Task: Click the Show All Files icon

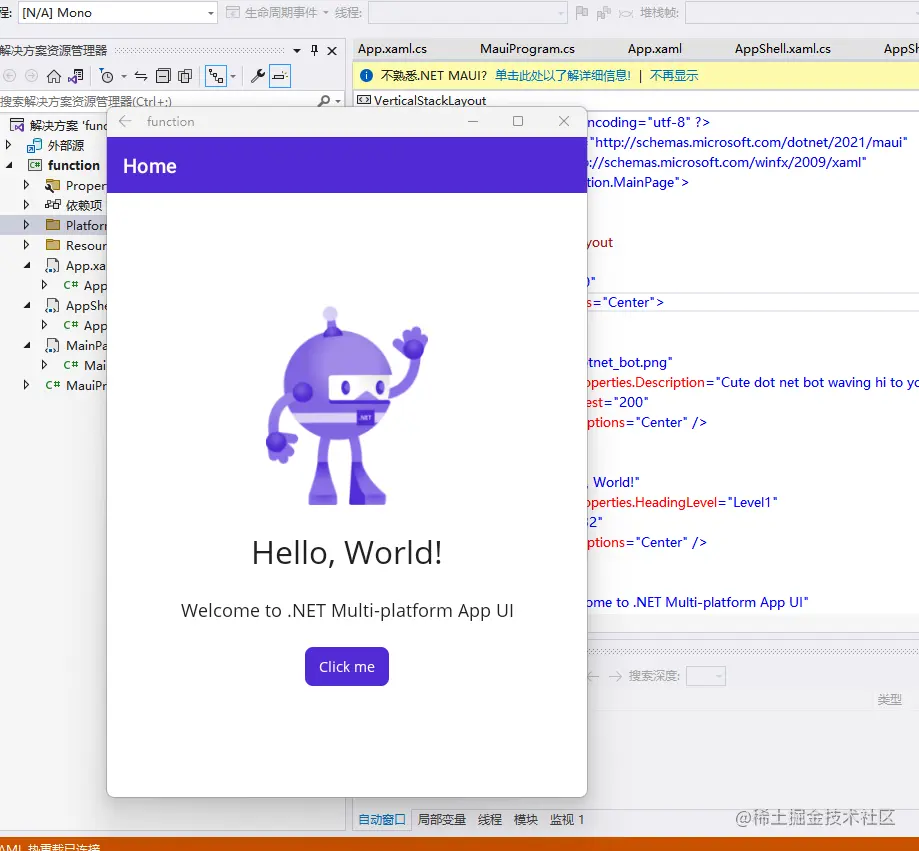Action: pyautogui.click(x=185, y=76)
